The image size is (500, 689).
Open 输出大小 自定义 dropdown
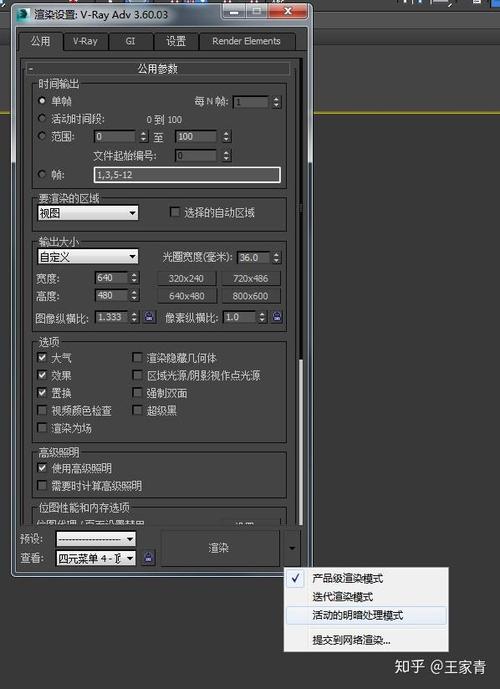(x=88, y=257)
